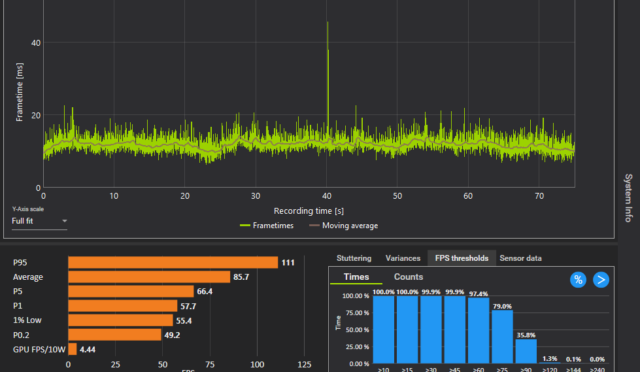Click the blue bar labeled 35.8%
Image resolution: width=640 pixels, height=372 pixels.
click(526, 351)
